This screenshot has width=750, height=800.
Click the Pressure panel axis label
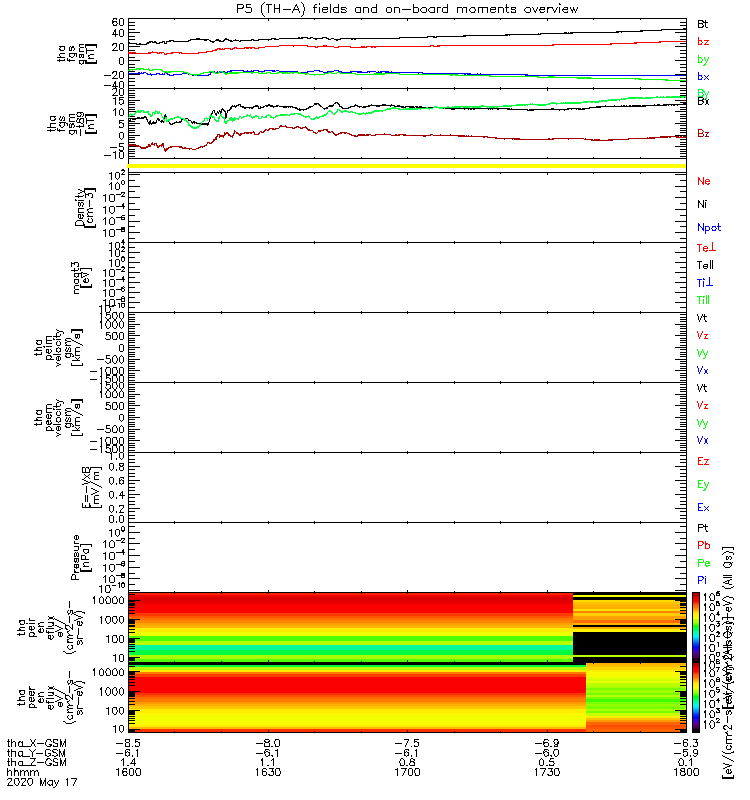pos(80,557)
